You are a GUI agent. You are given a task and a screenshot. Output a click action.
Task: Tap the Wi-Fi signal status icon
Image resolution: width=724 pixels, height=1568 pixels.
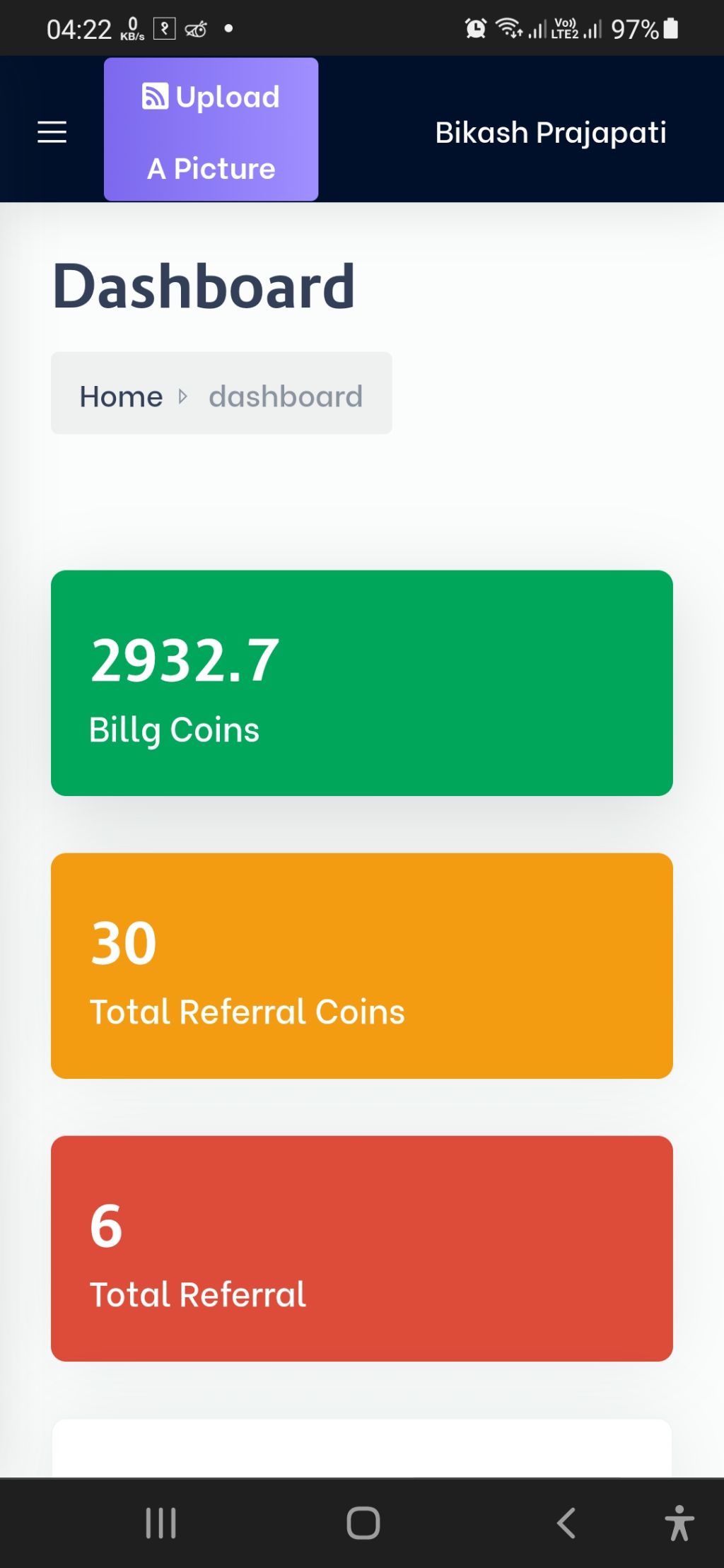tap(509, 28)
